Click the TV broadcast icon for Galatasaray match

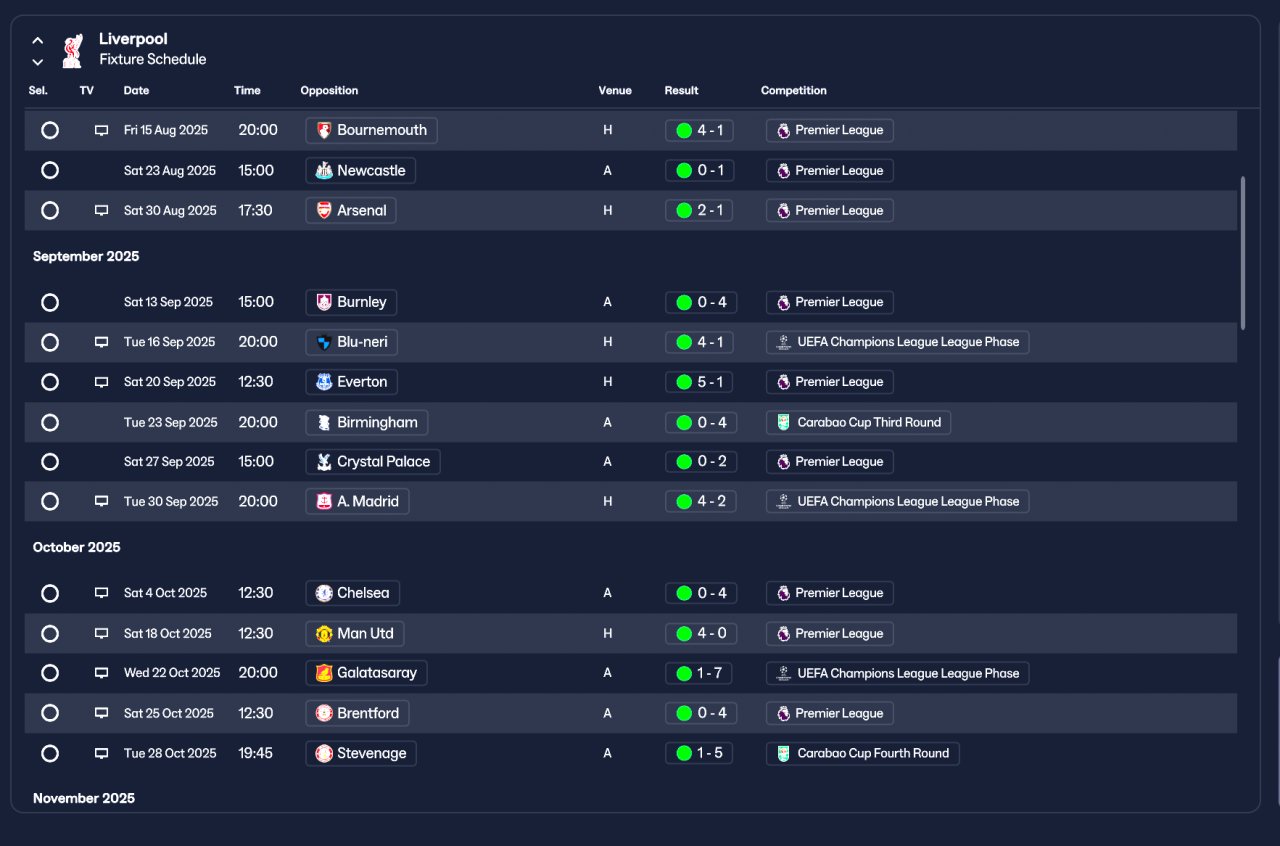click(101, 673)
